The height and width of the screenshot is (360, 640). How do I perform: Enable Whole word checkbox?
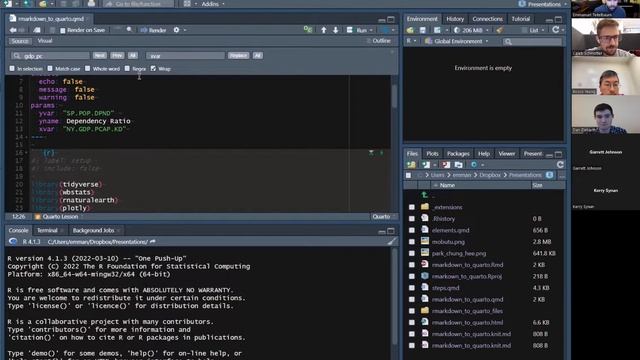coord(87,69)
